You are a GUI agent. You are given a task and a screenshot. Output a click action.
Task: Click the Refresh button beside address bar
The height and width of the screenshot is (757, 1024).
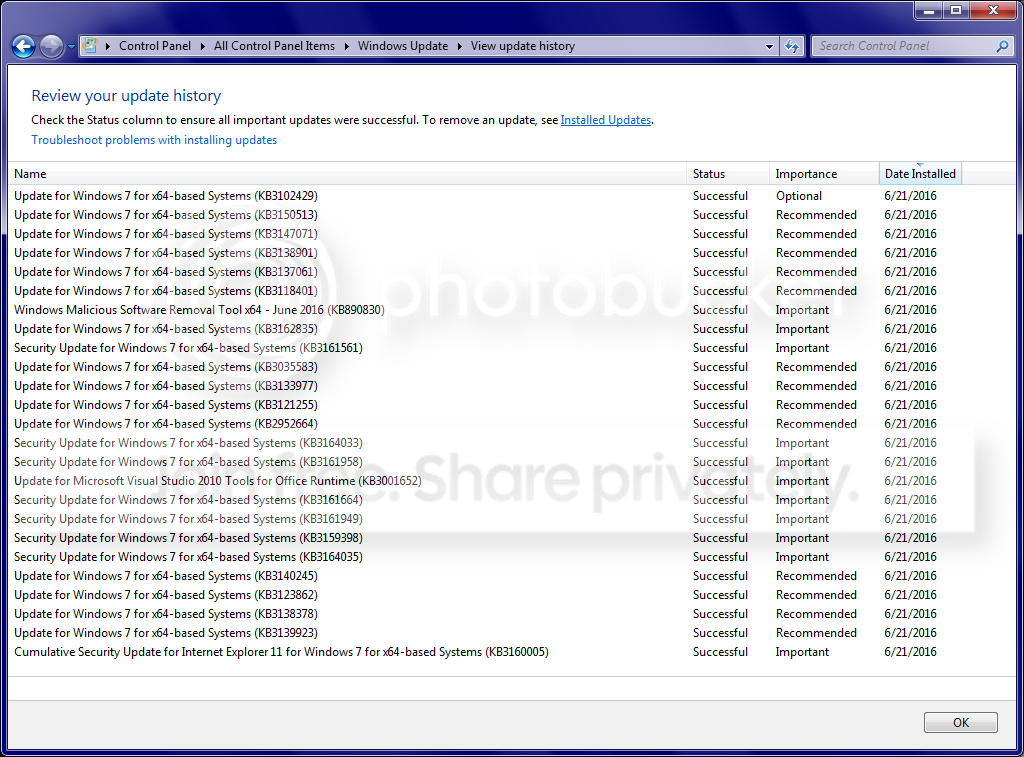(x=792, y=46)
